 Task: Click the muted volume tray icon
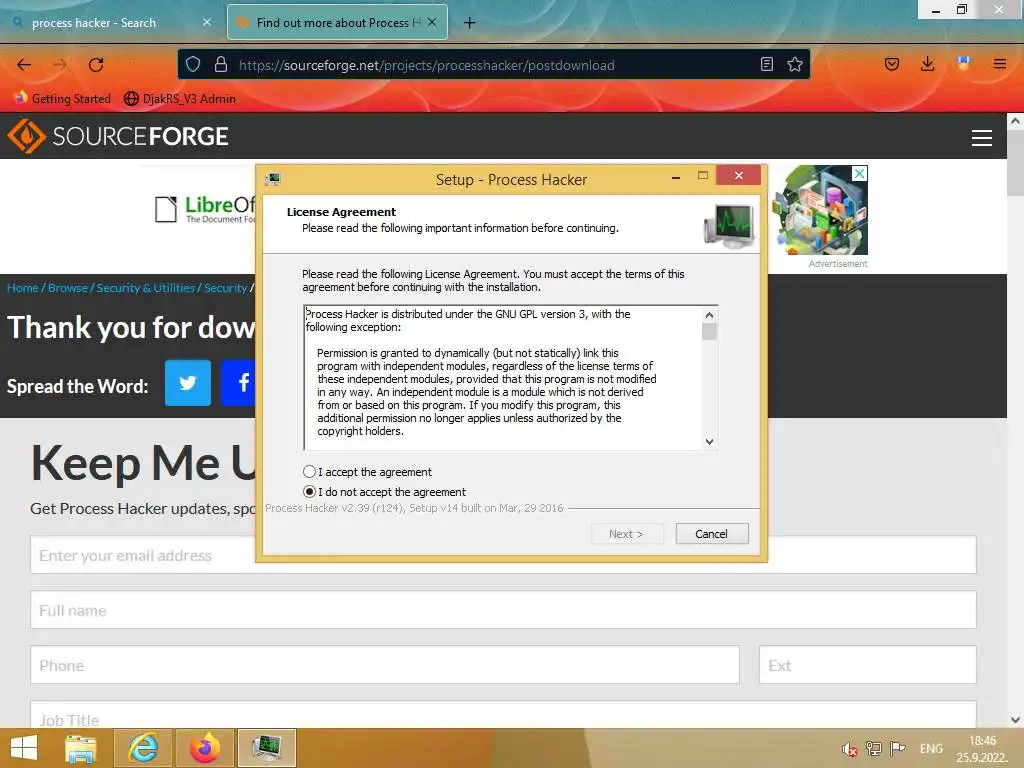coord(849,749)
